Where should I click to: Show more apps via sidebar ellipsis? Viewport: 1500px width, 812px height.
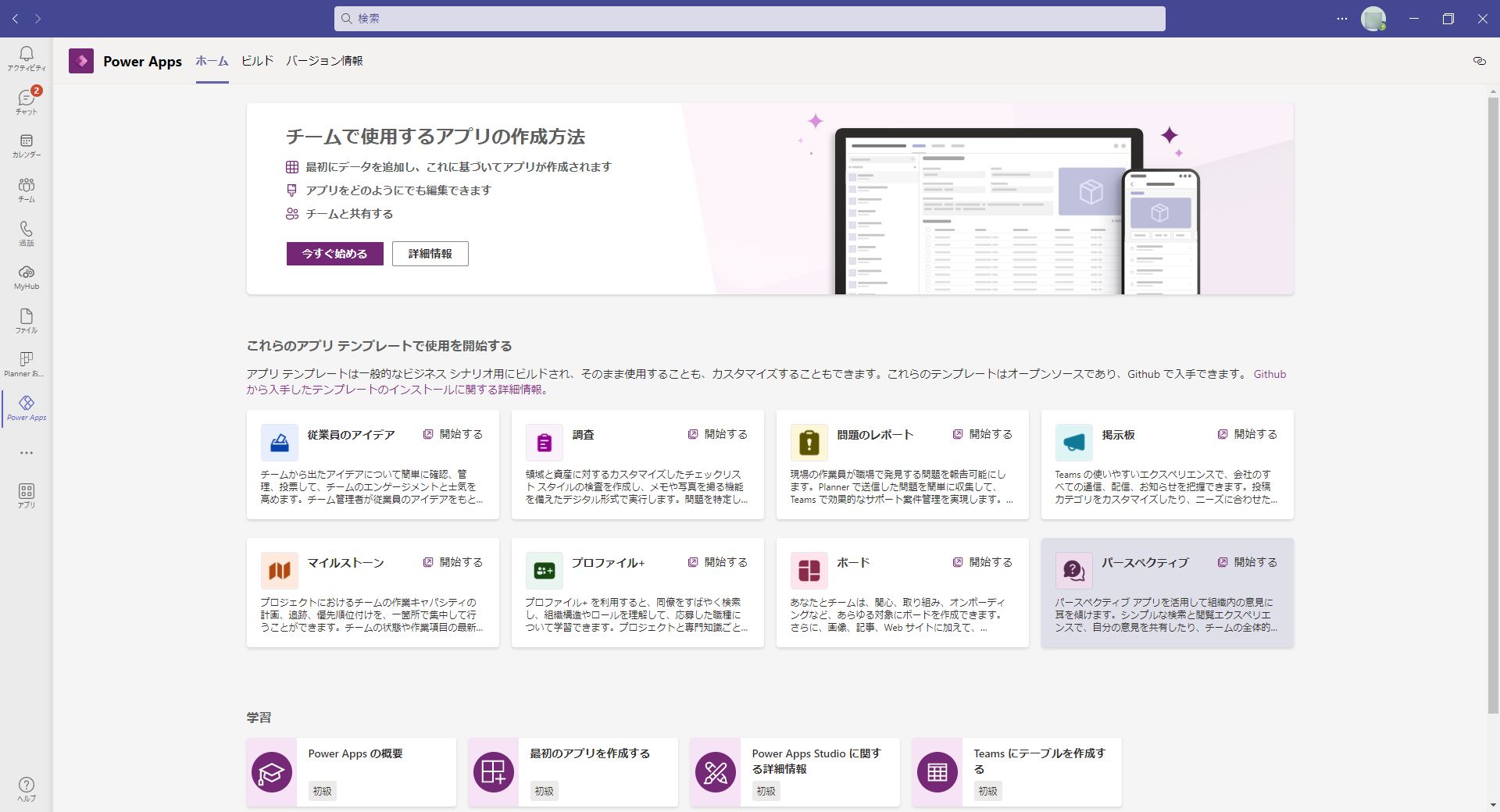pyautogui.click(x=27, y=453)
